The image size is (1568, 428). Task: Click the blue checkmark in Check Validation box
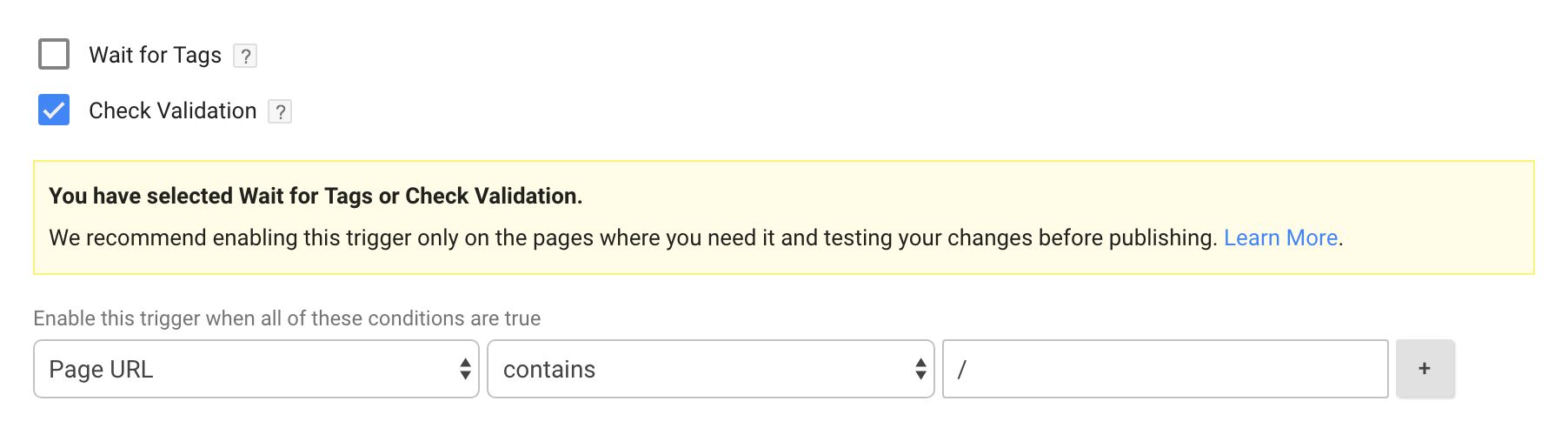(54, 110)
